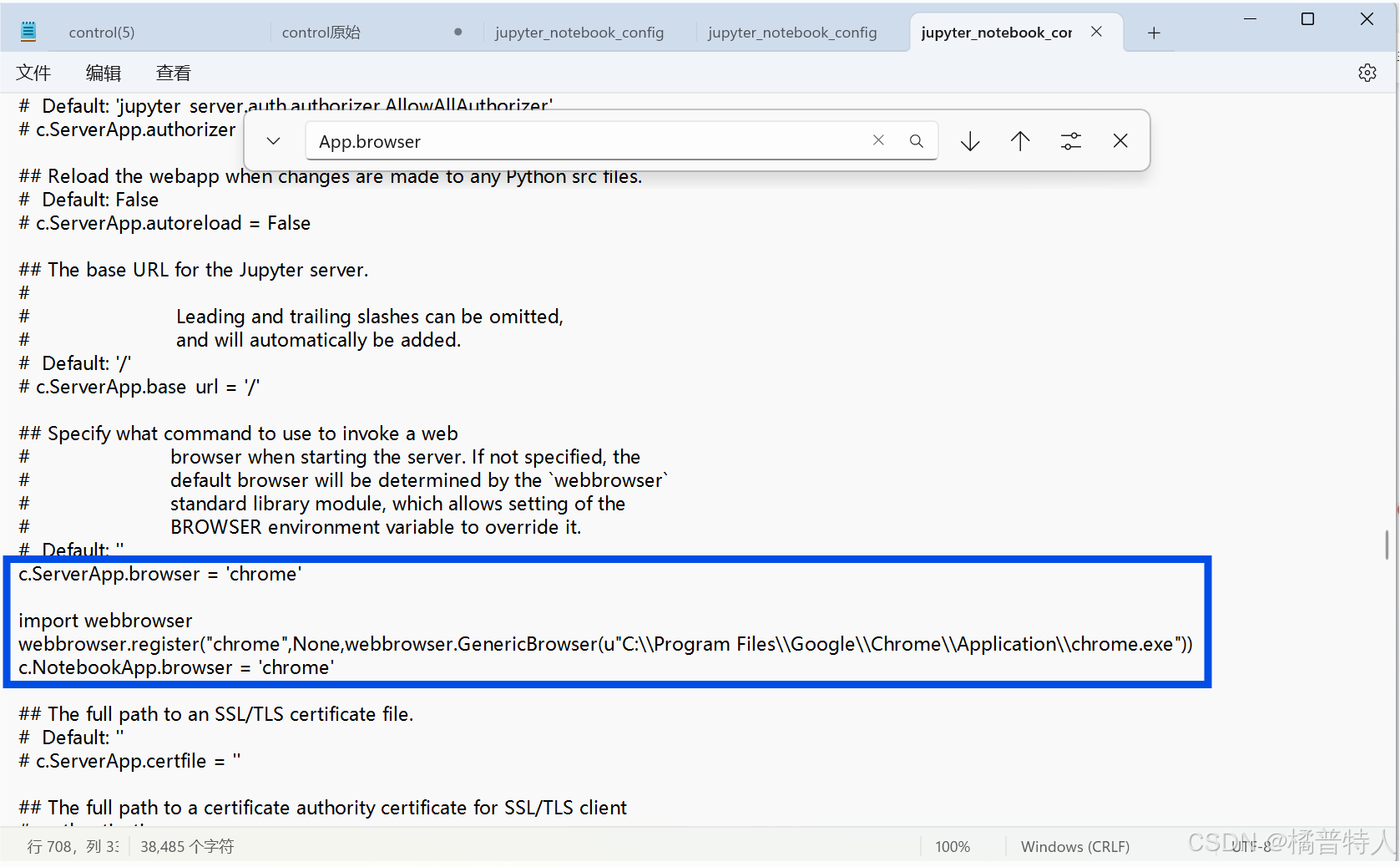Click 'Specify what command to use' line
The width and height of the screenshot is (1400, 867).
tap(238, 433)
